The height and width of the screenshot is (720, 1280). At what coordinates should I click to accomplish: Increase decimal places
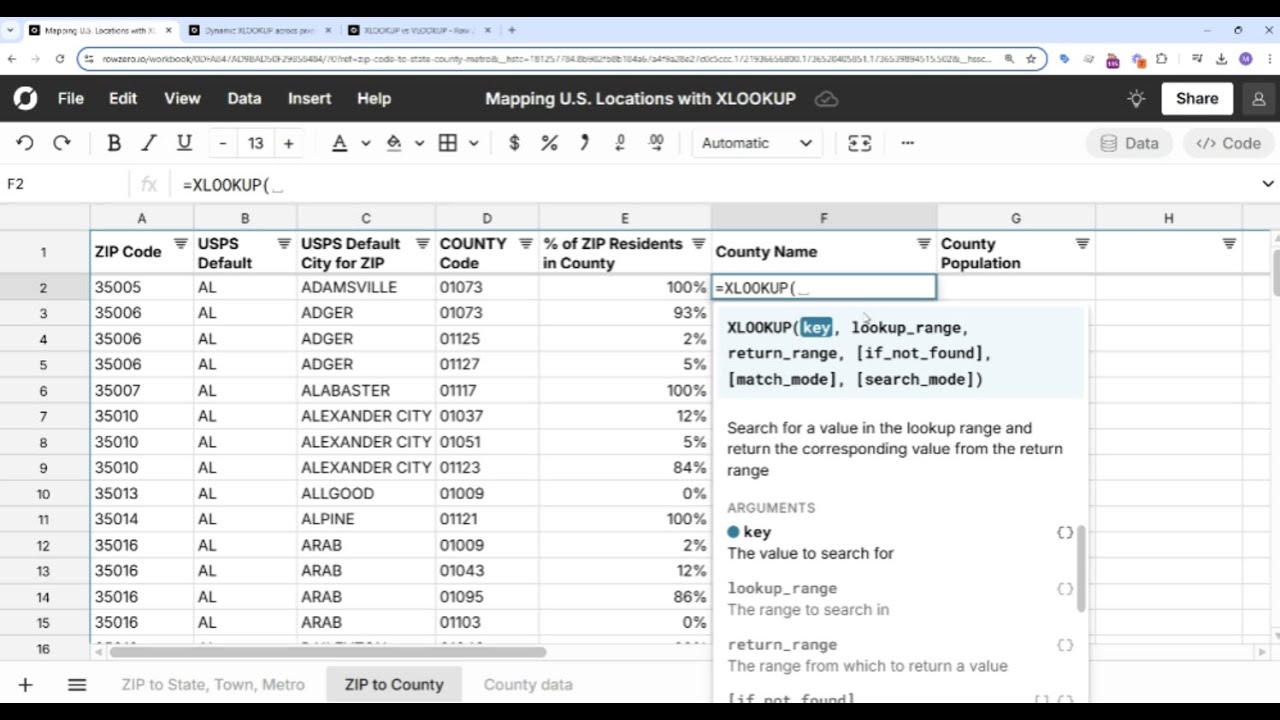[656, 143]
